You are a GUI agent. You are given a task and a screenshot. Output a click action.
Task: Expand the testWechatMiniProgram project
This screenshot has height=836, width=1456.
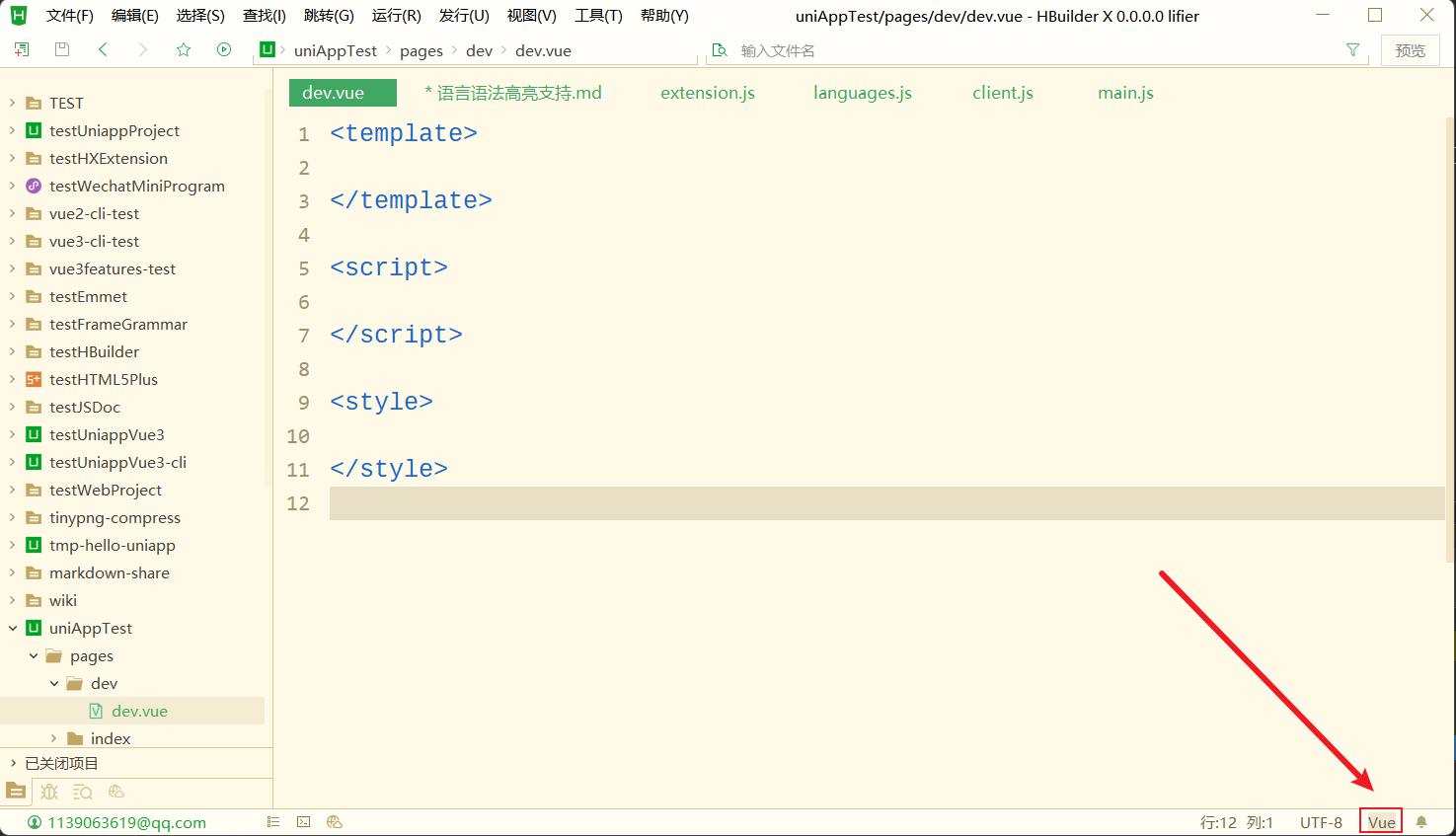coord(13,186)
